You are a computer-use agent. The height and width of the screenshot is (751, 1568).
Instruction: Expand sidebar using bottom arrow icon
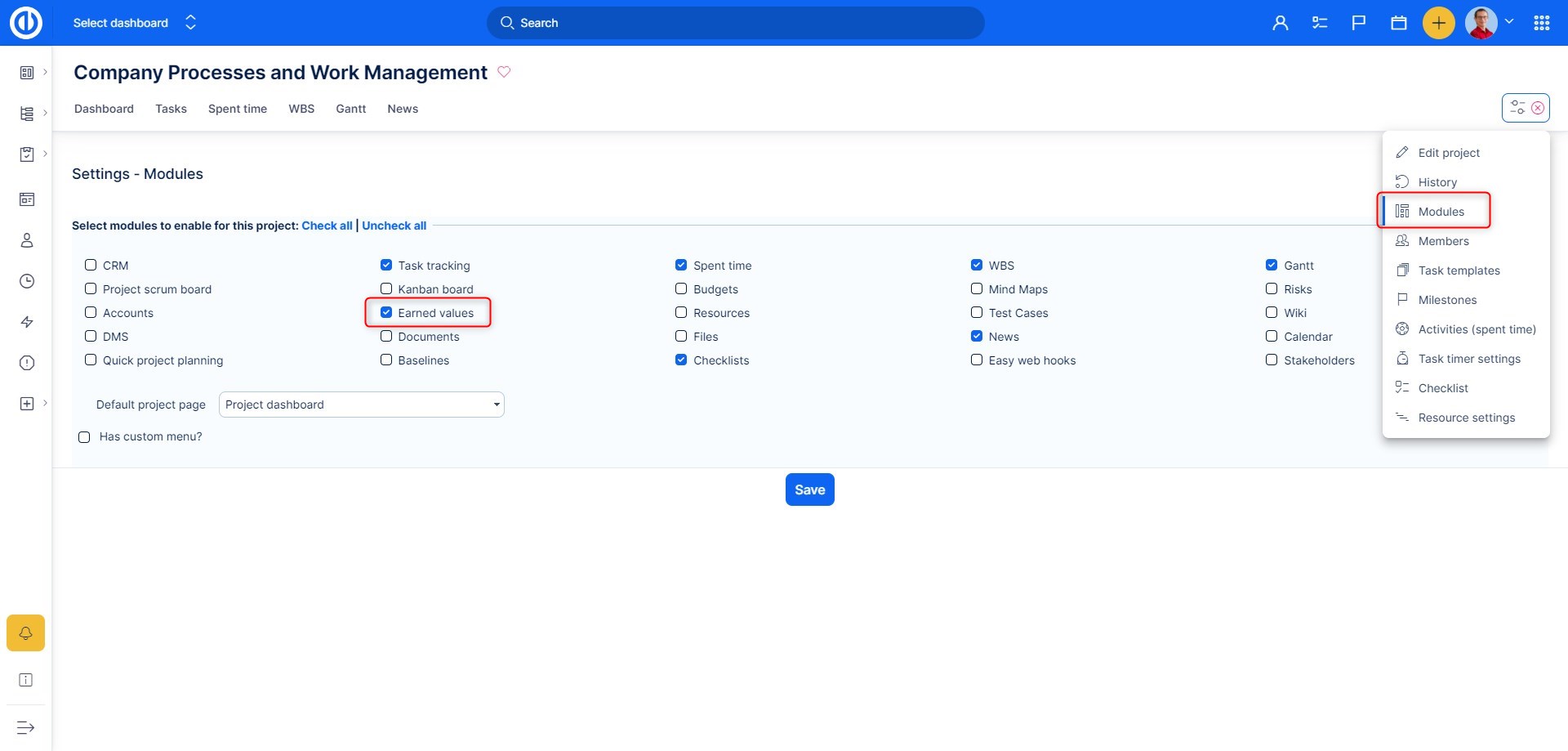tap(25, 727)
